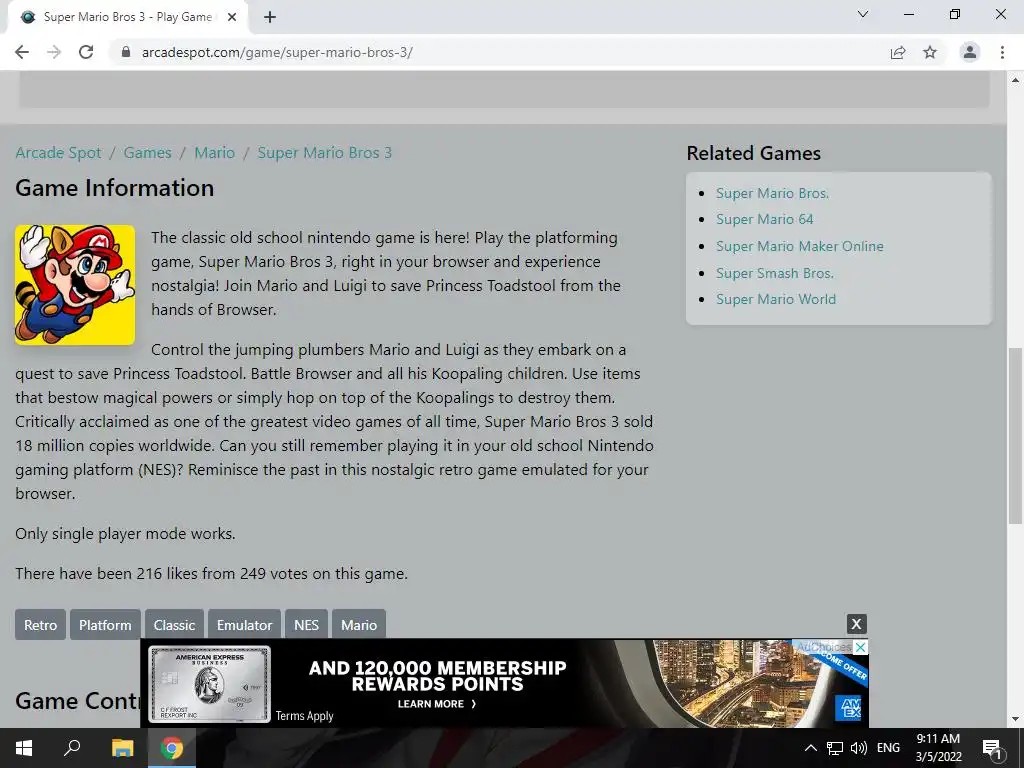The image size is (1024, 768).
Task: Close the bottom banner ad with X
Action: point(856,624)
